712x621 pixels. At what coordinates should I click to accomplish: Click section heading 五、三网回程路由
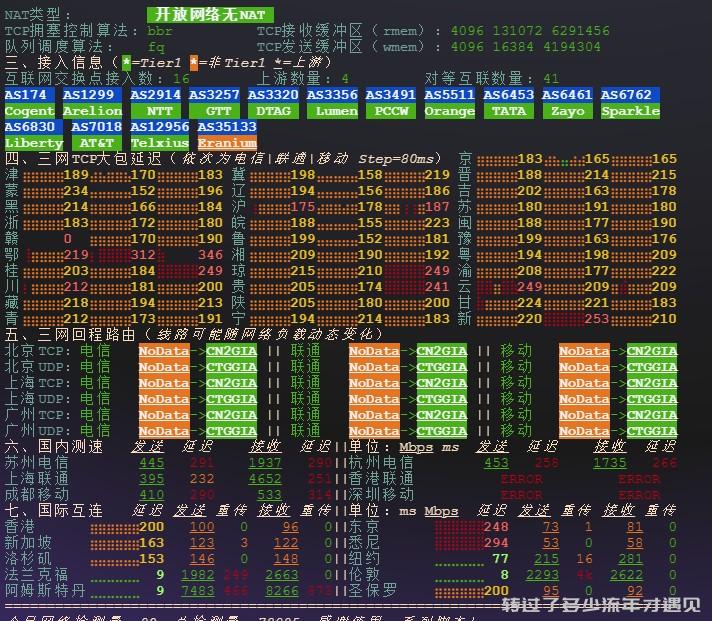point(70,335)
